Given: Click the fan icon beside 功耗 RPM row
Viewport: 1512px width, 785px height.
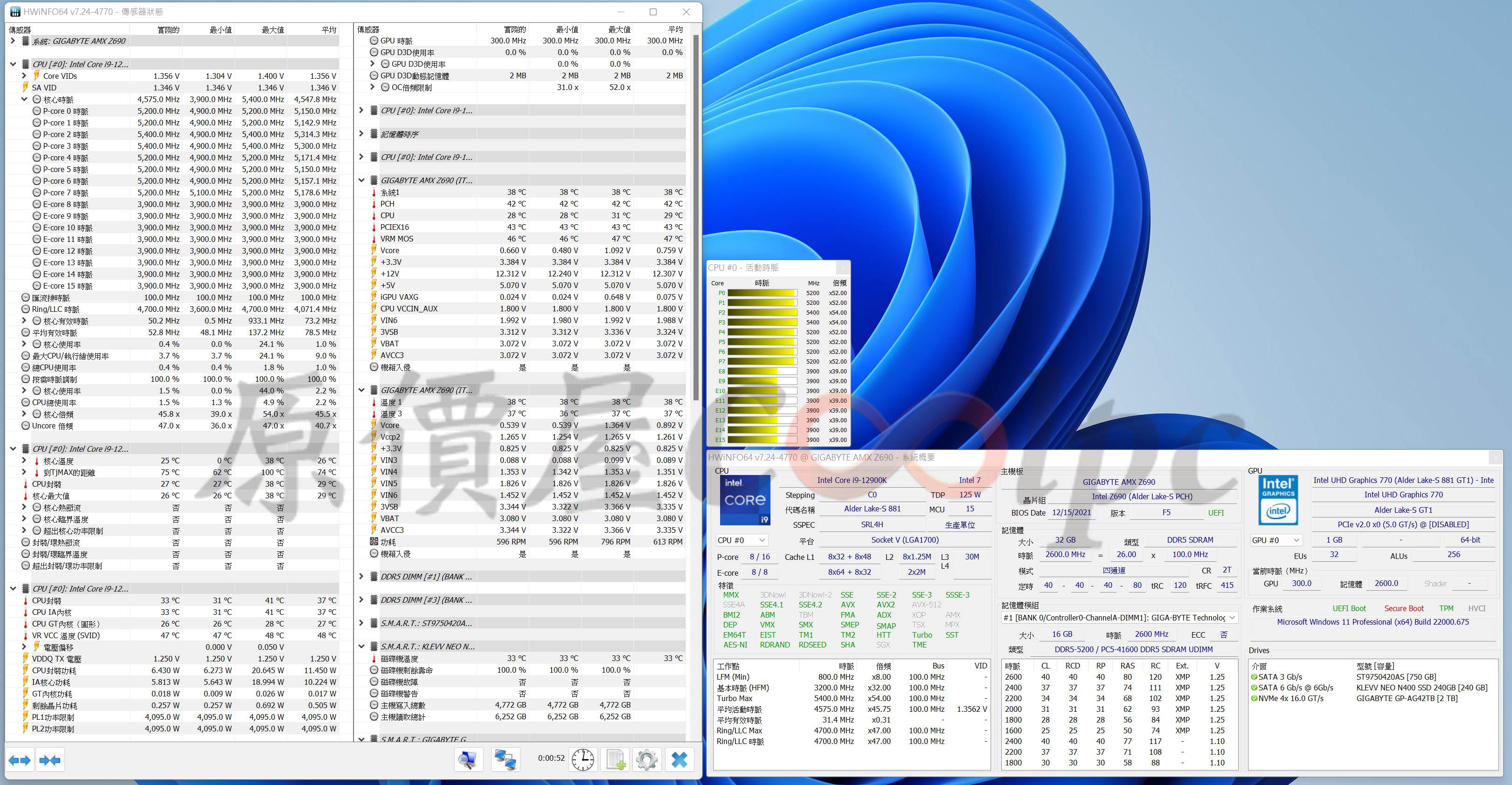Looking at the screenshot, I should tap(374, 542).
